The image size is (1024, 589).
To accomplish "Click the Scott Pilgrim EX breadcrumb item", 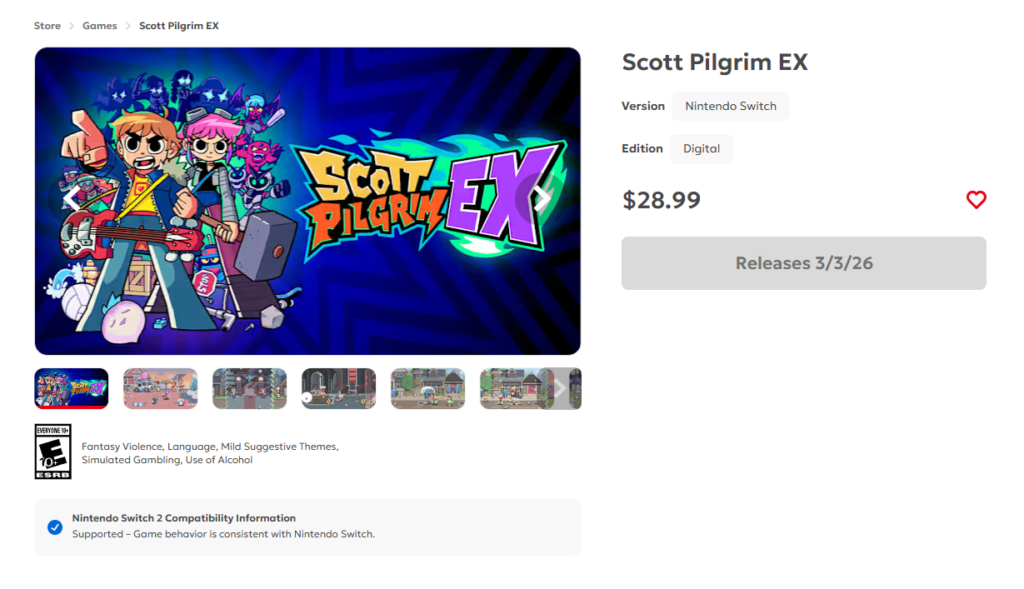I will [179, 26].
